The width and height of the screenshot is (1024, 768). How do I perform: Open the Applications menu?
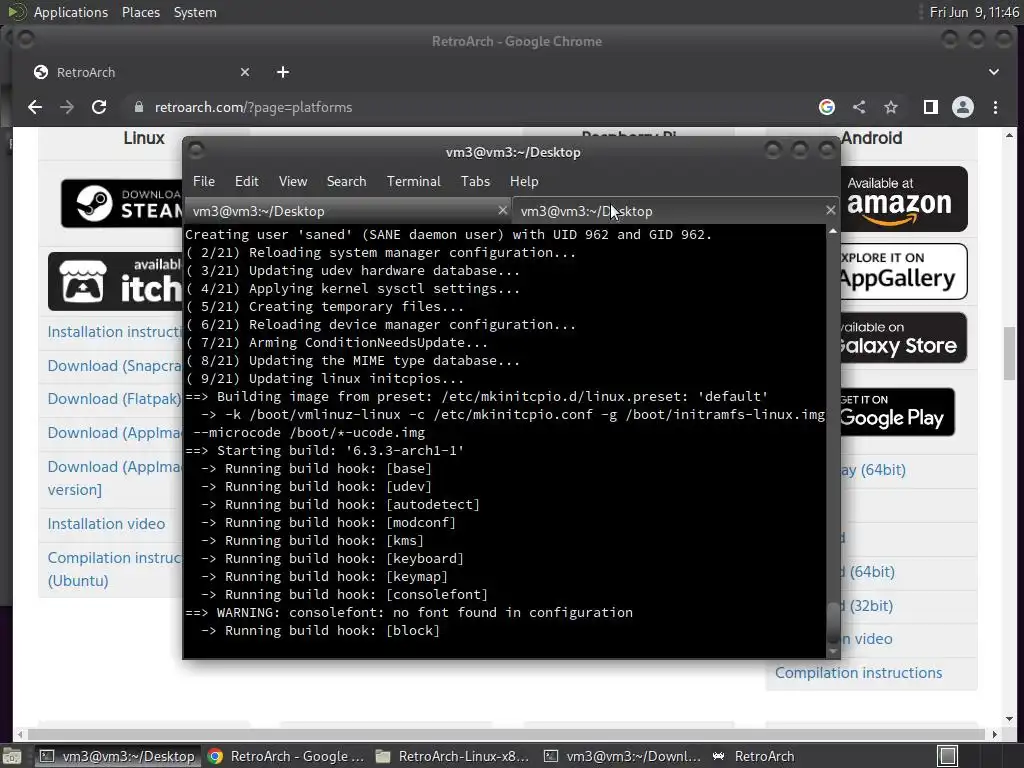[71, 12]
